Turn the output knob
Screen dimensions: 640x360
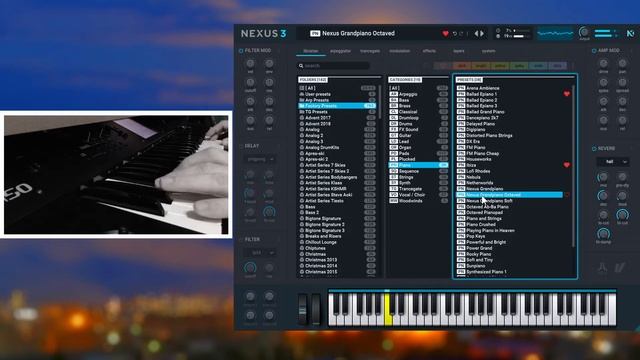584,32
